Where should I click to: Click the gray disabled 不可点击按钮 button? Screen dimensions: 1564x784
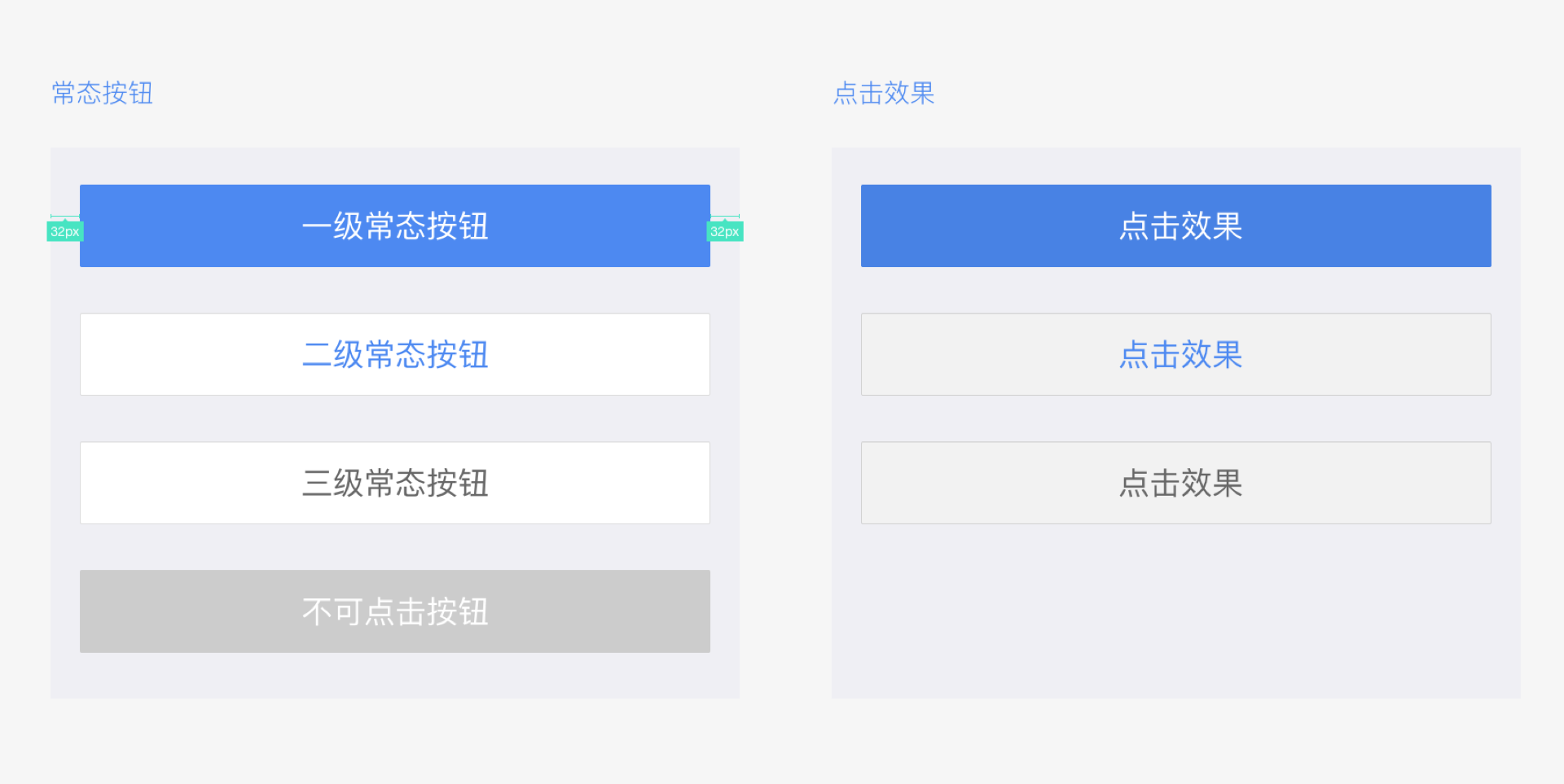395,611
